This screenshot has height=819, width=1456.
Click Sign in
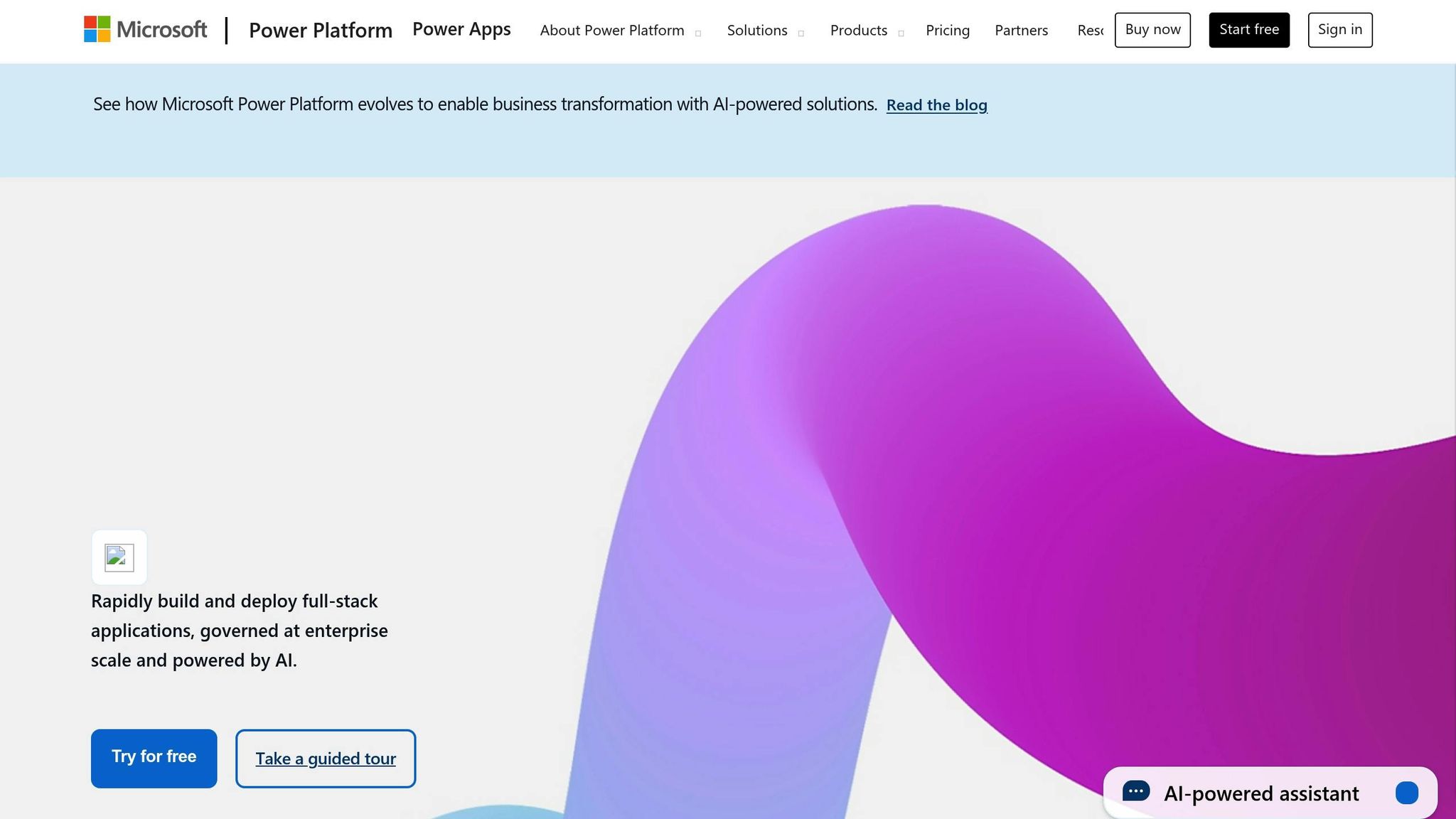click(x=1339, y=29)
